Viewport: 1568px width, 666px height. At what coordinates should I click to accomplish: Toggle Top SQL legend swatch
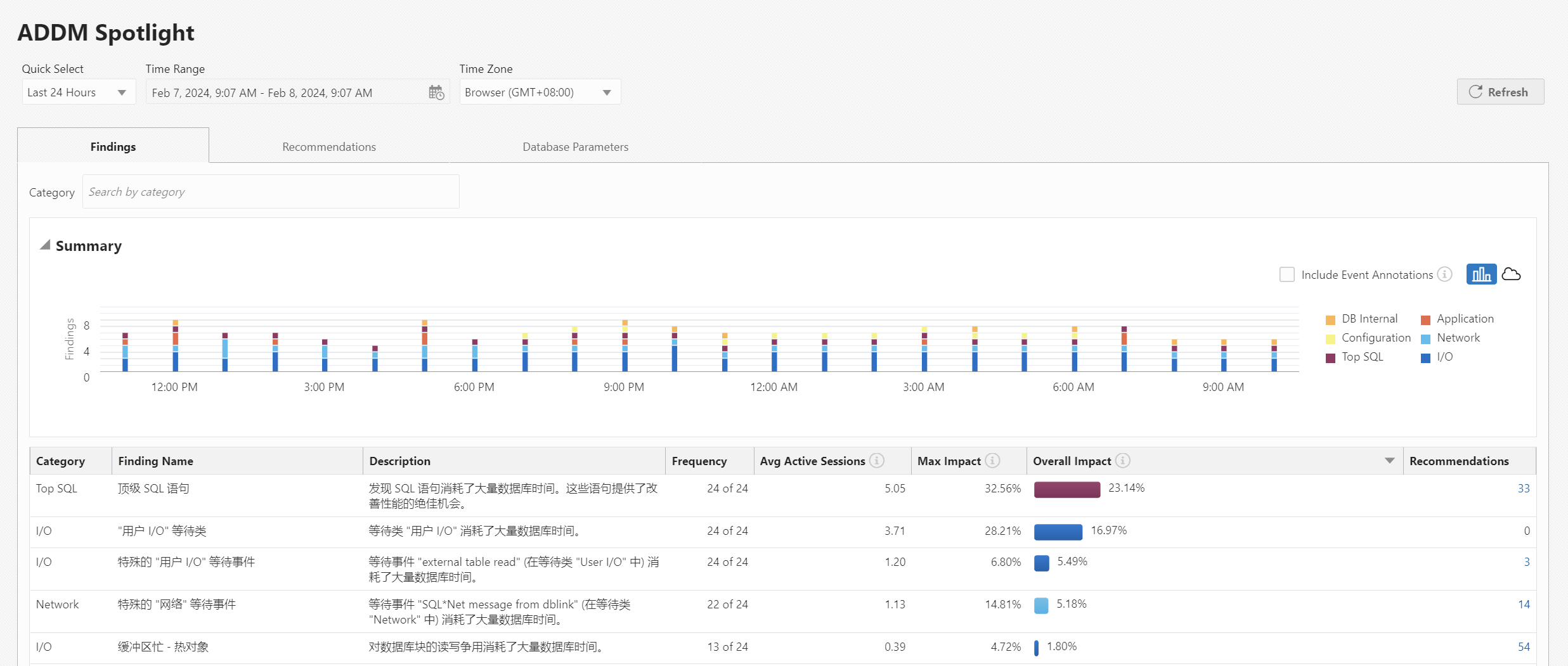1330,357
